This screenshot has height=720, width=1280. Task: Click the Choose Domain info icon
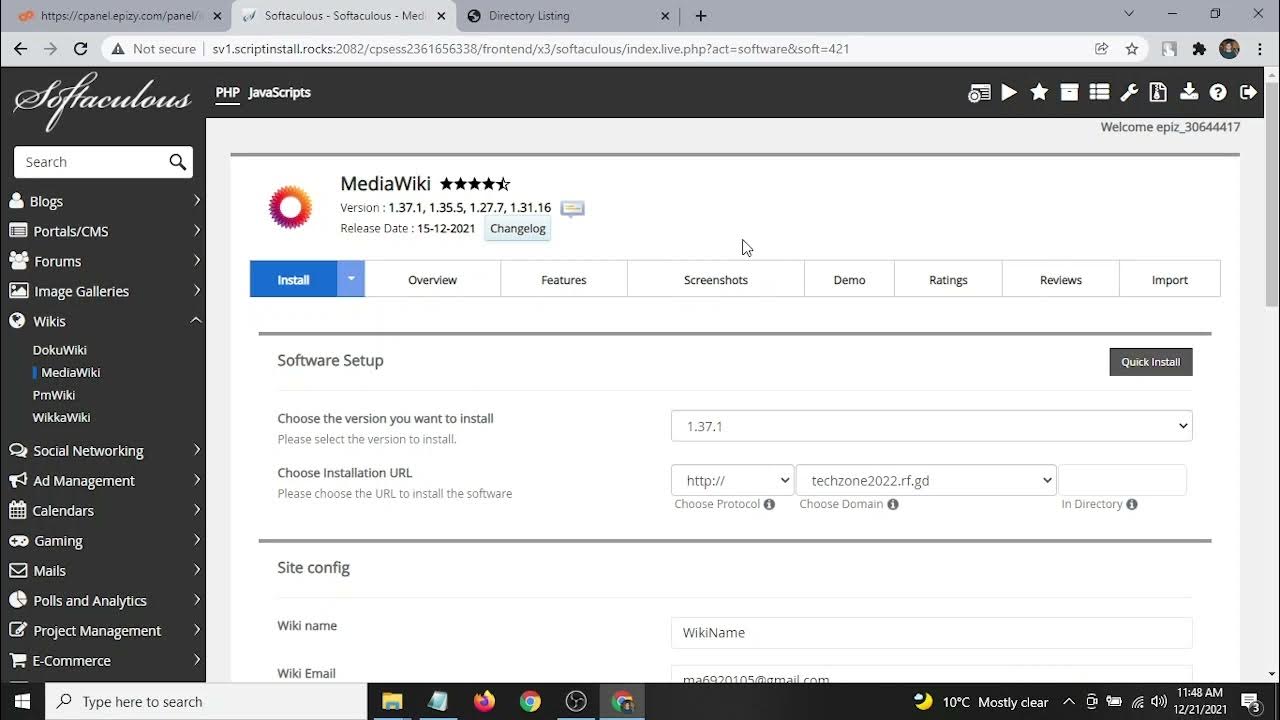coord(893,504)
